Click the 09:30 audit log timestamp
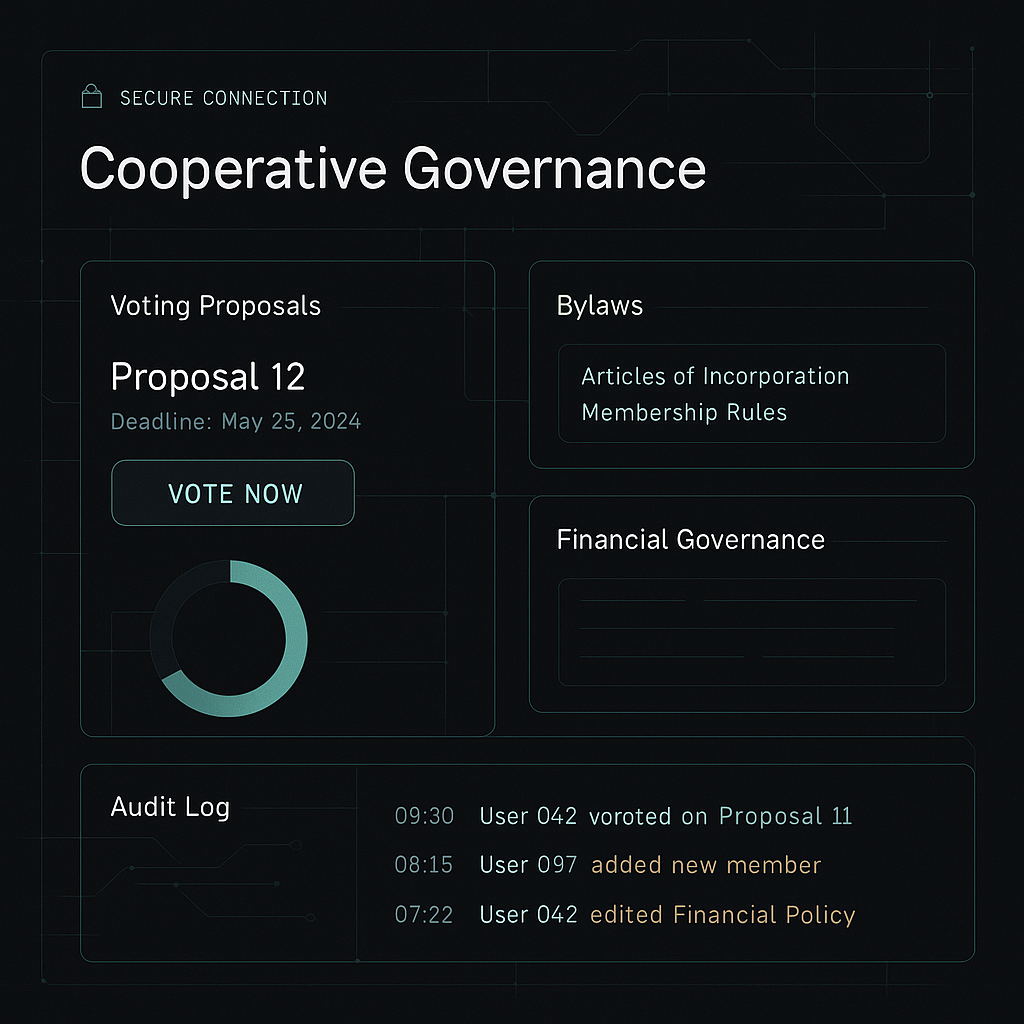Screen dimensions: 1024x1024 point(424,816)
